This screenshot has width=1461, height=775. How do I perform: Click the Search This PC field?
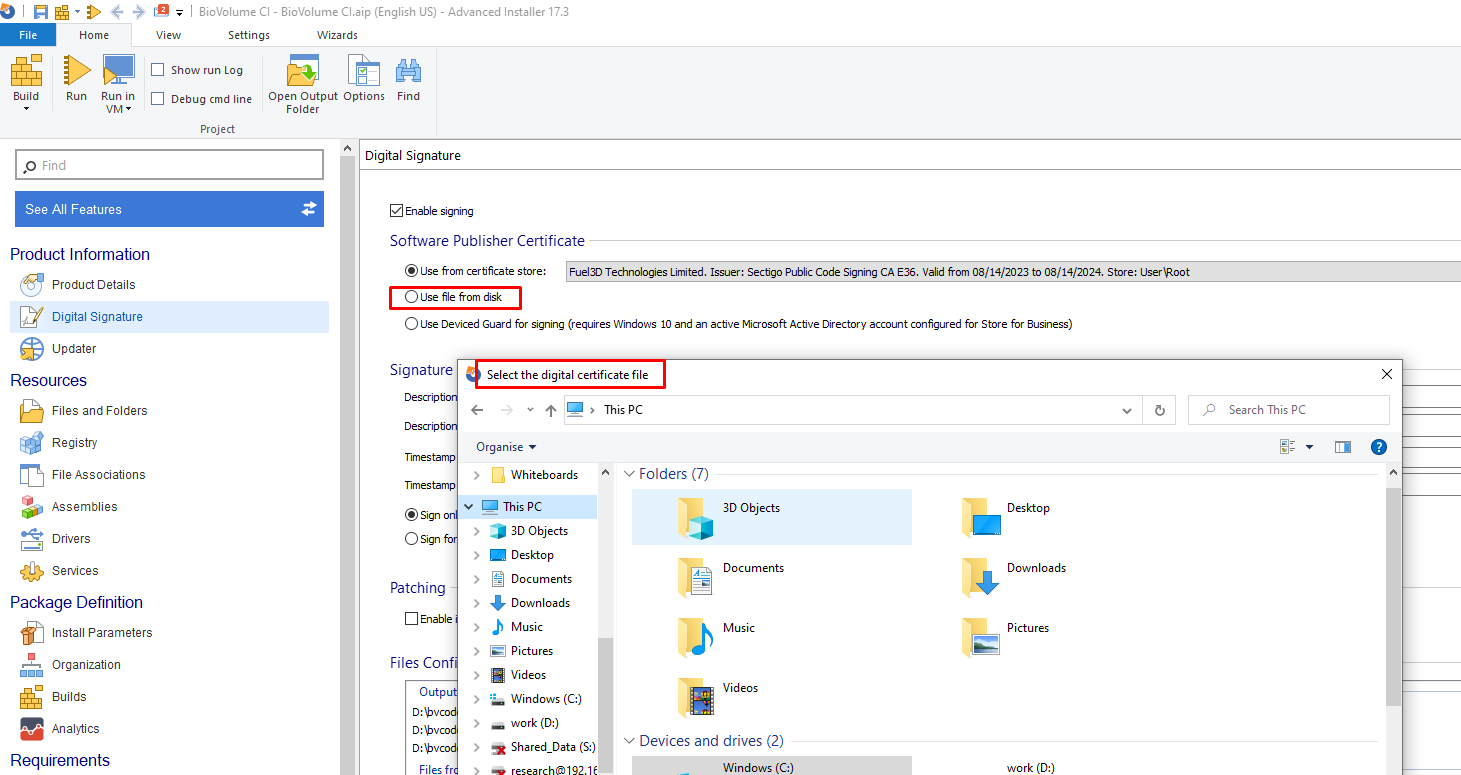tap(1288, 410)
